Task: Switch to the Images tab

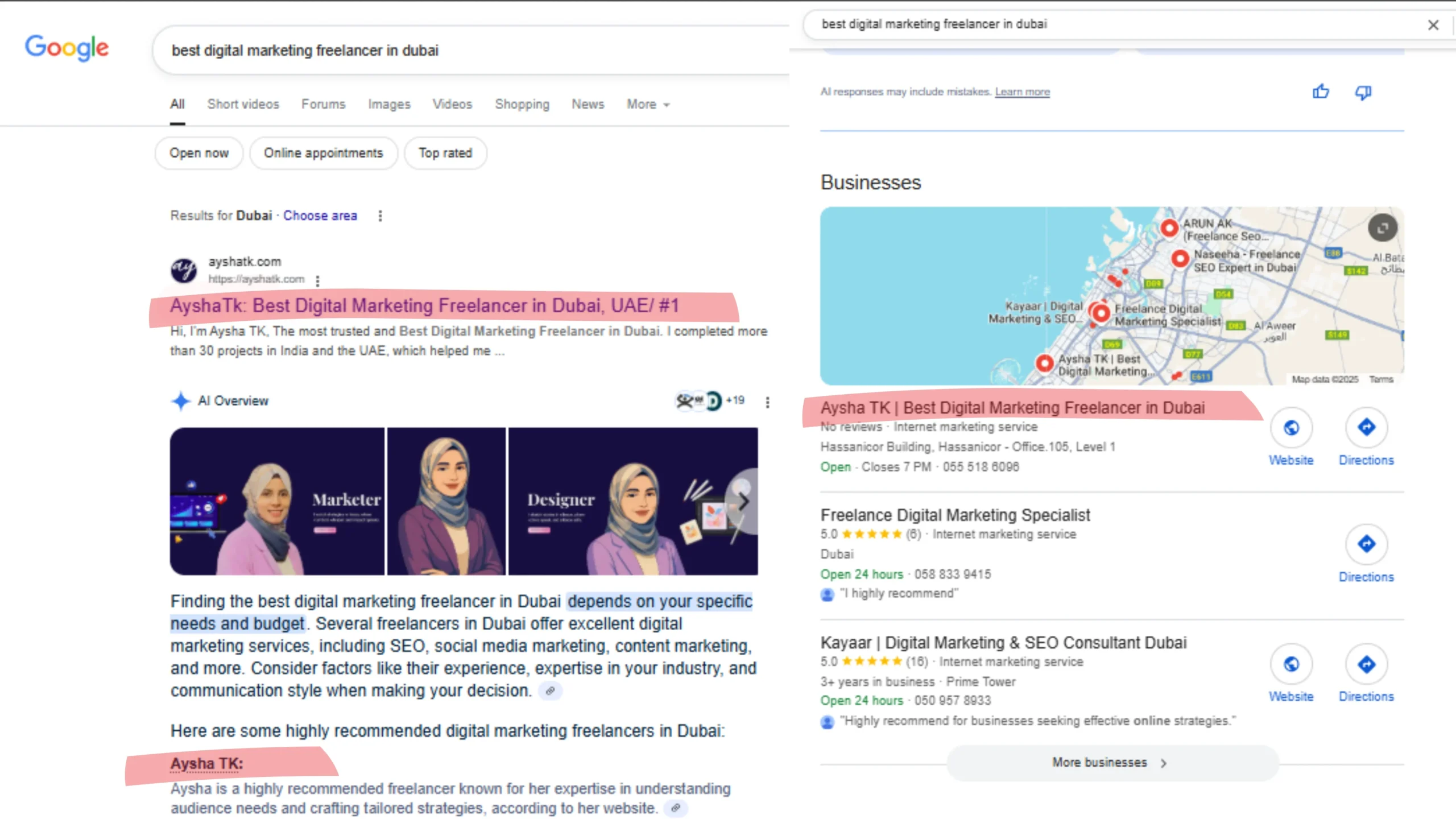Action: tap(389, 104)
